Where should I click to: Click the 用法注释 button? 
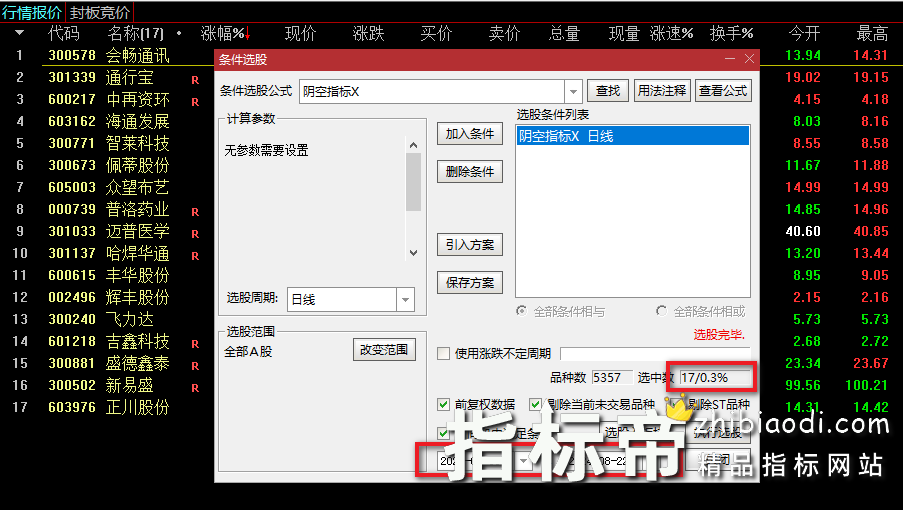[x=662, y=91]
